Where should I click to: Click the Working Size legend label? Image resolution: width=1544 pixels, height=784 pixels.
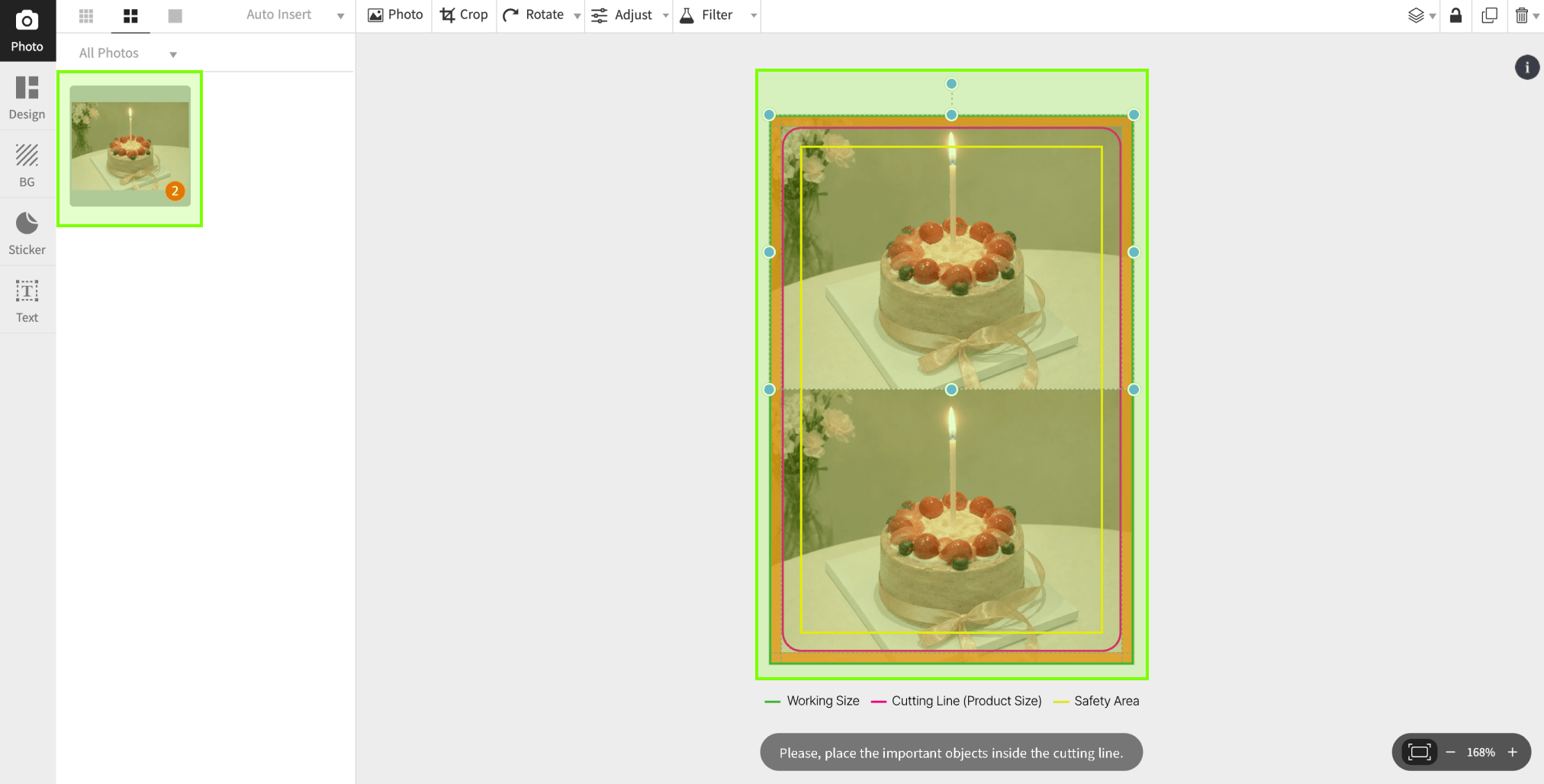(x=823, y=701)
